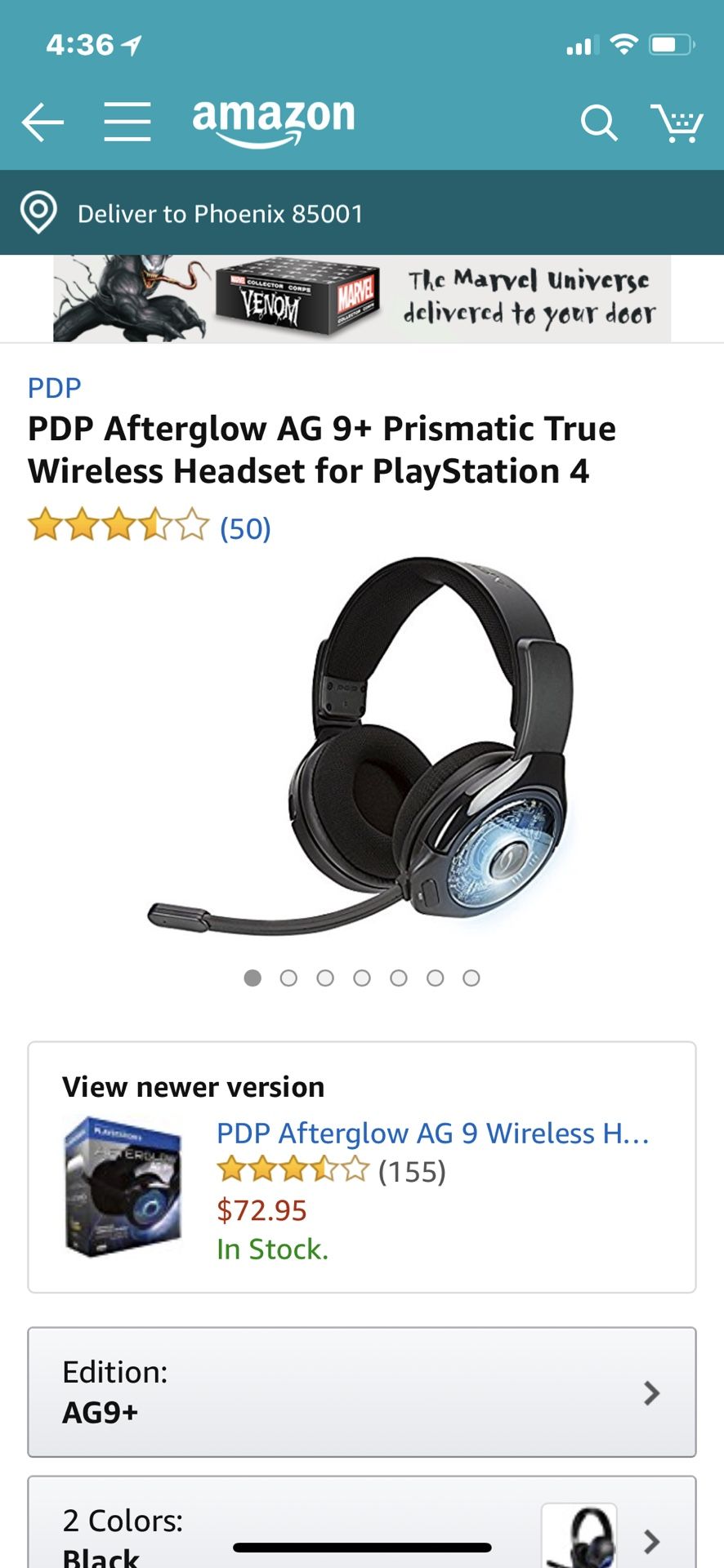The image size is (724, 1568).
Task: Tap the delivery location pin icon
Action: (x=38, y=213)
